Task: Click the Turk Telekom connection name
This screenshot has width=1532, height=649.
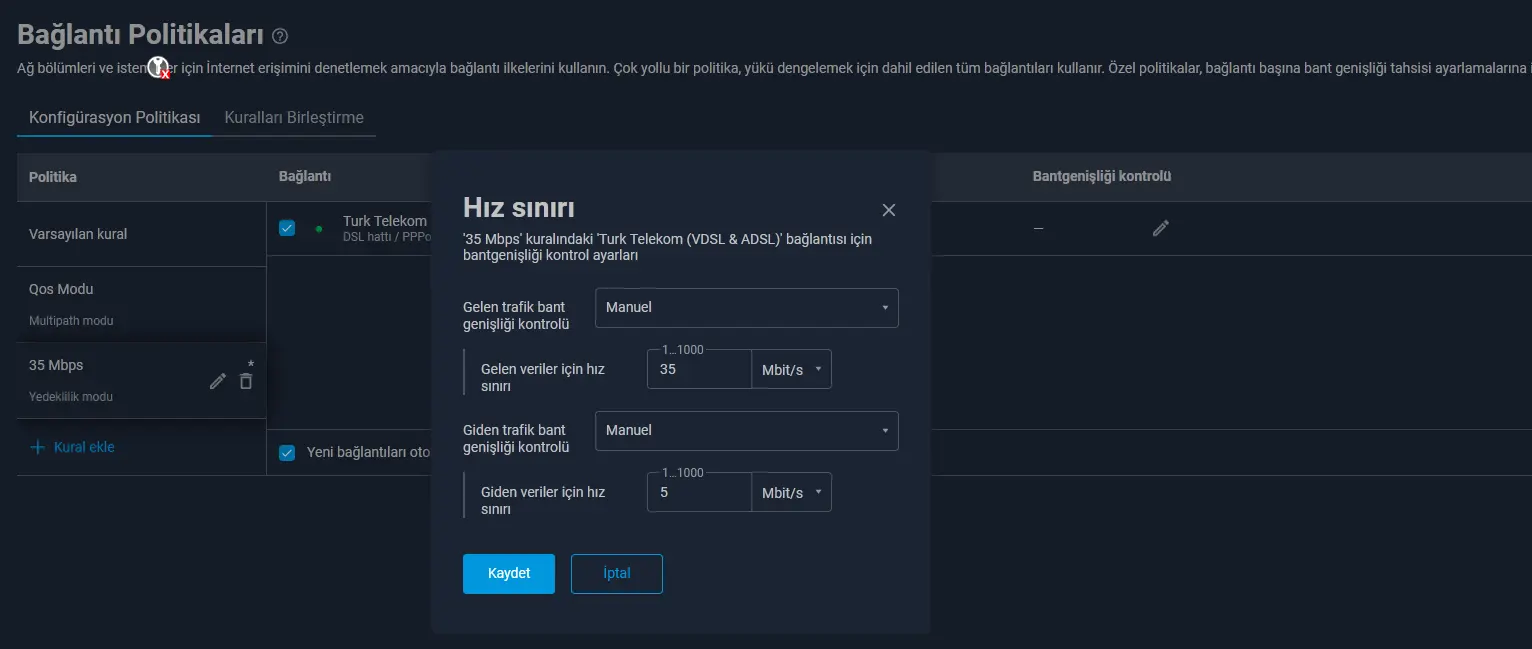Action: [x=385, y=220]
